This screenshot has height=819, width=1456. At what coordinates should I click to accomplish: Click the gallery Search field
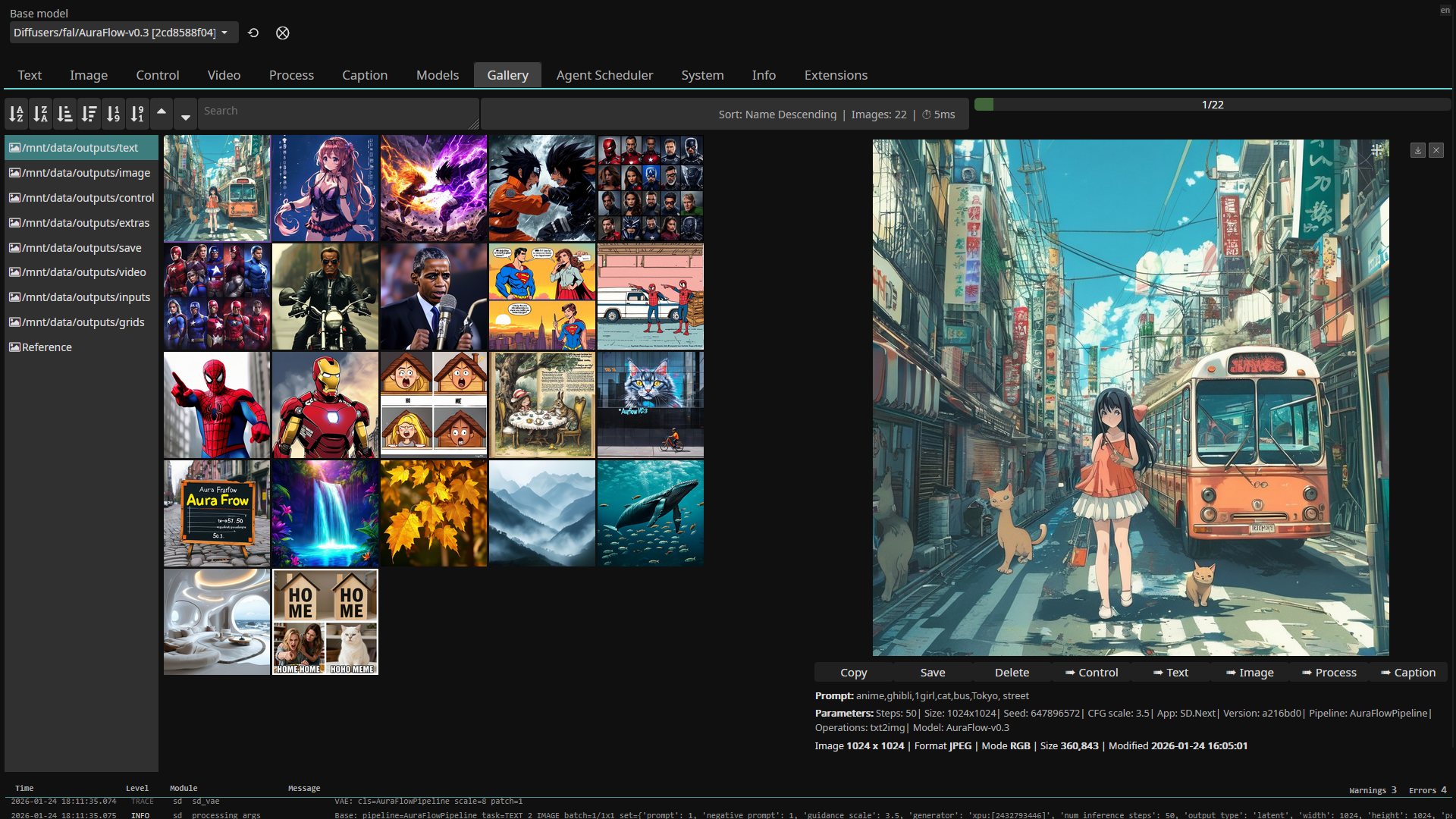pos(337,111)
